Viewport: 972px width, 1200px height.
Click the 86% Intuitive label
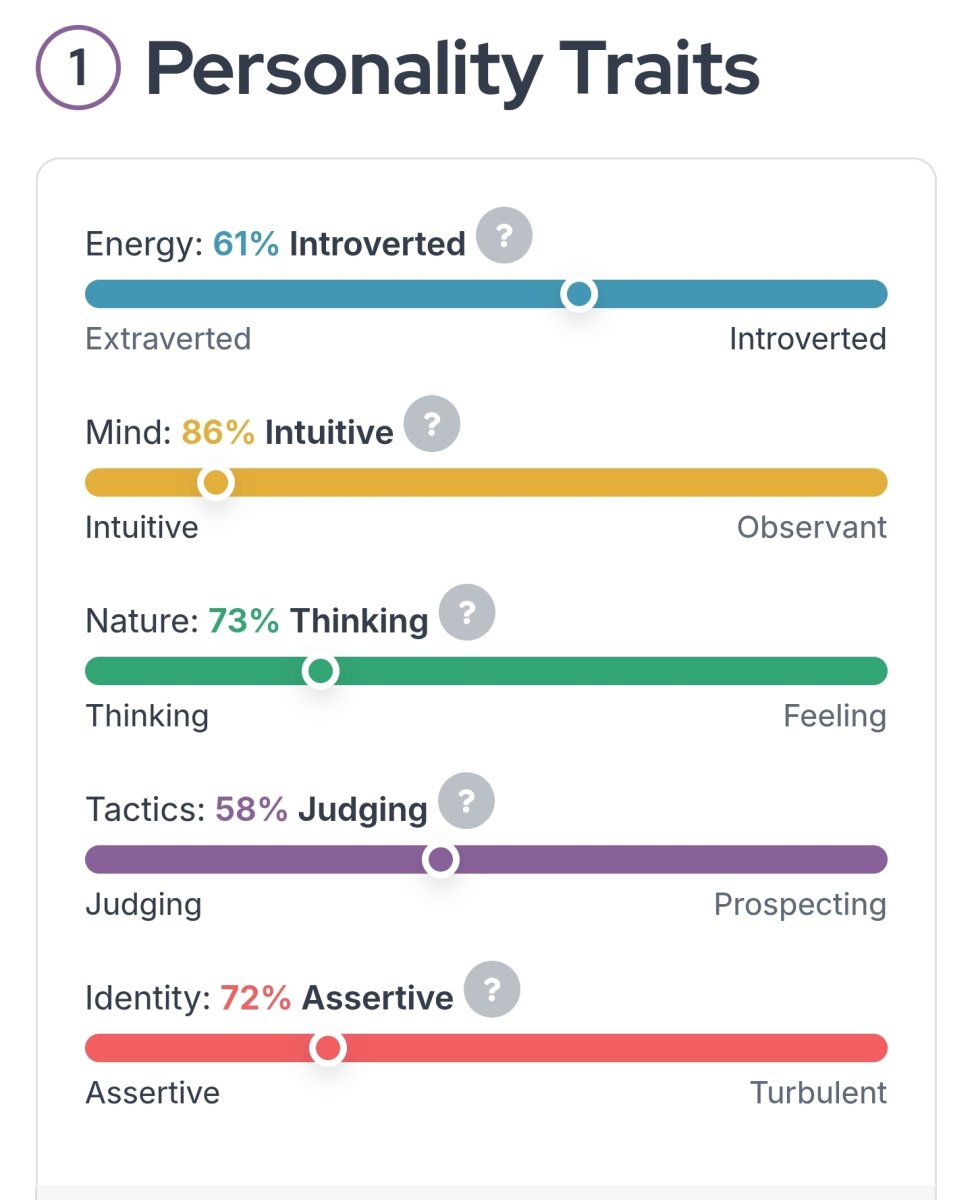288,432
